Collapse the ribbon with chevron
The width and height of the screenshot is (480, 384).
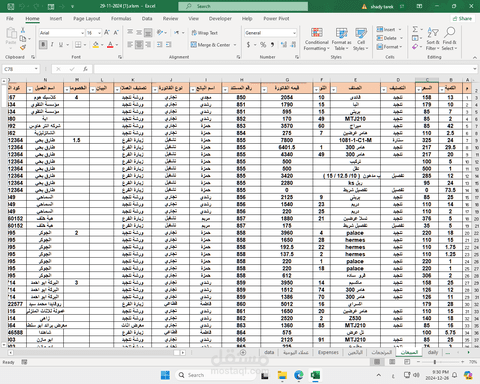point(475,57)
